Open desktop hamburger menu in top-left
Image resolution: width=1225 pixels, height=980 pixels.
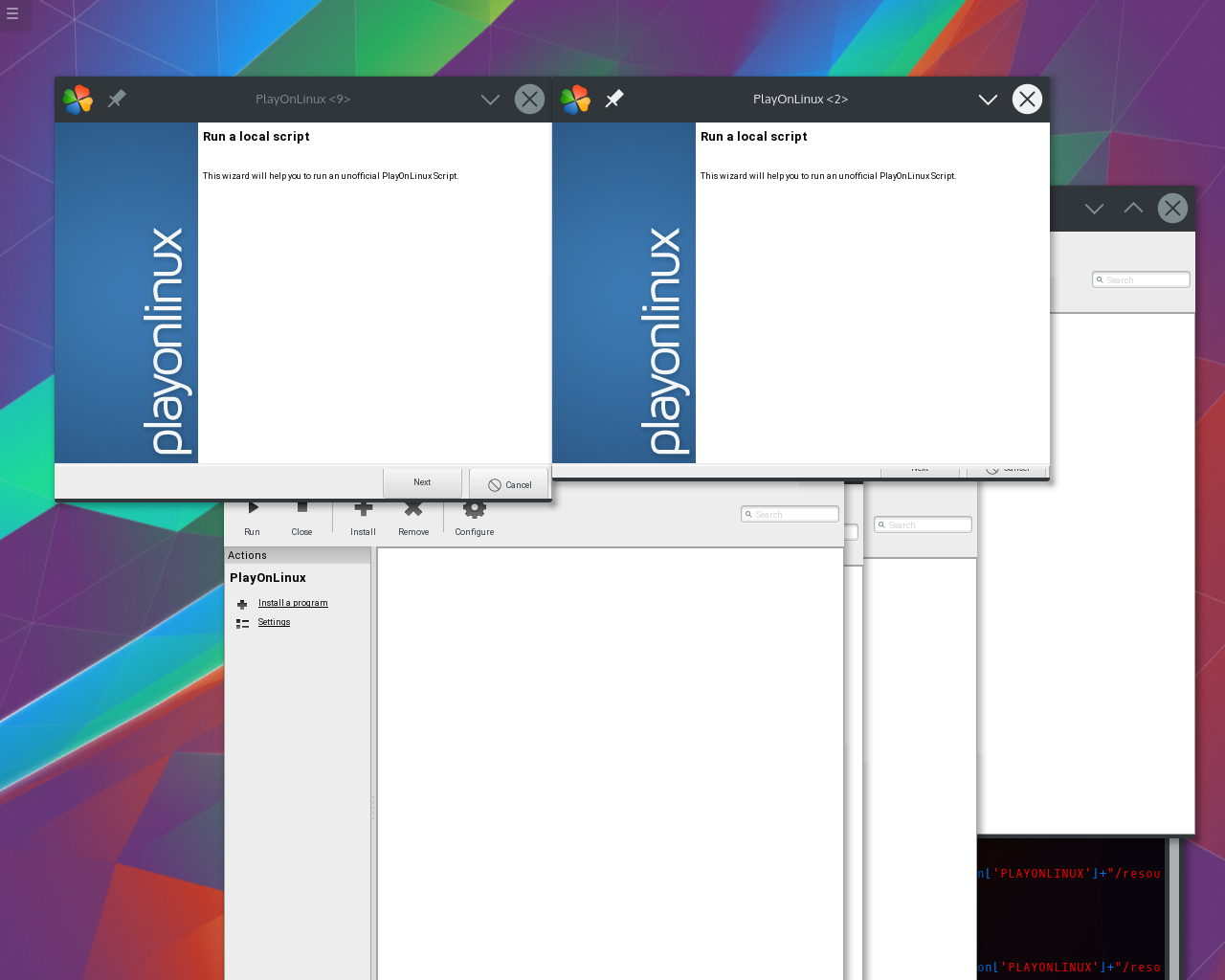pos(12,13)
